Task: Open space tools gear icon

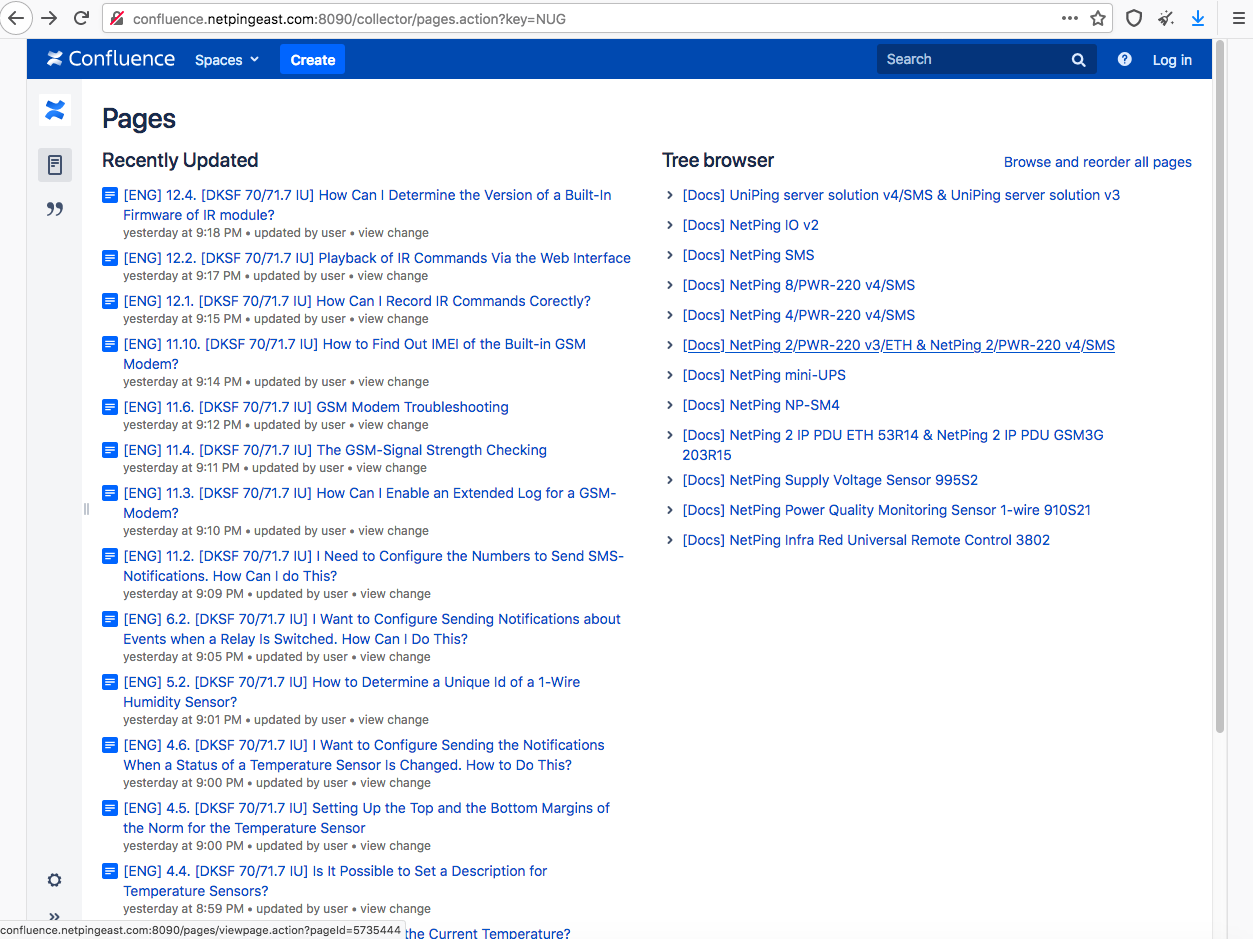Action: click(55, 880)
